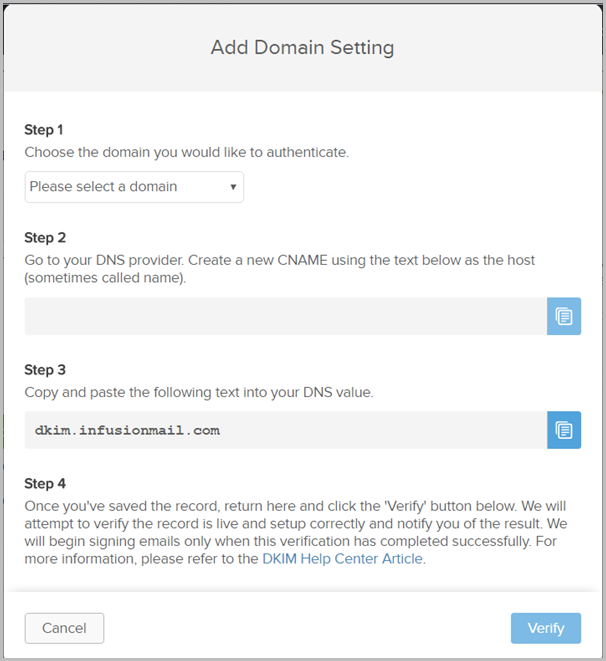Click the Step 1 heading
This screenshot has height=661, width=606.
point(44,129)
